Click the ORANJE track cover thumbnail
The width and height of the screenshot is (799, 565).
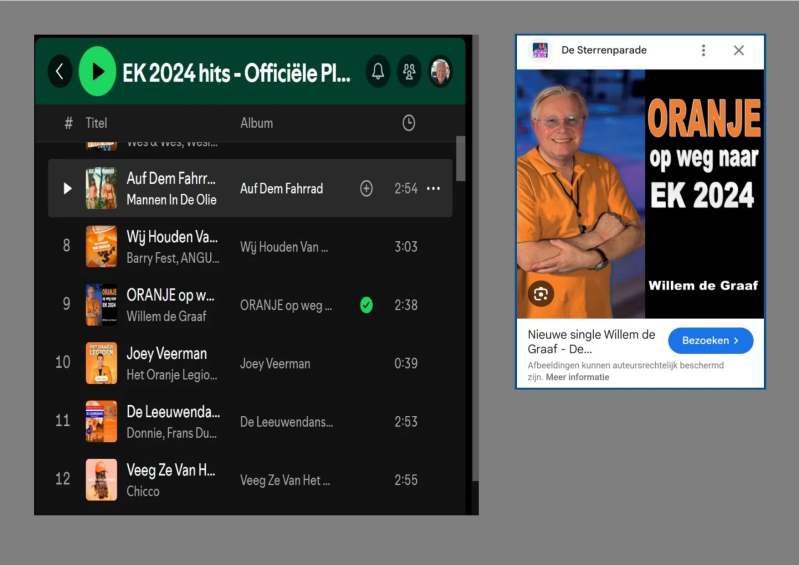[x=101, y=305]
